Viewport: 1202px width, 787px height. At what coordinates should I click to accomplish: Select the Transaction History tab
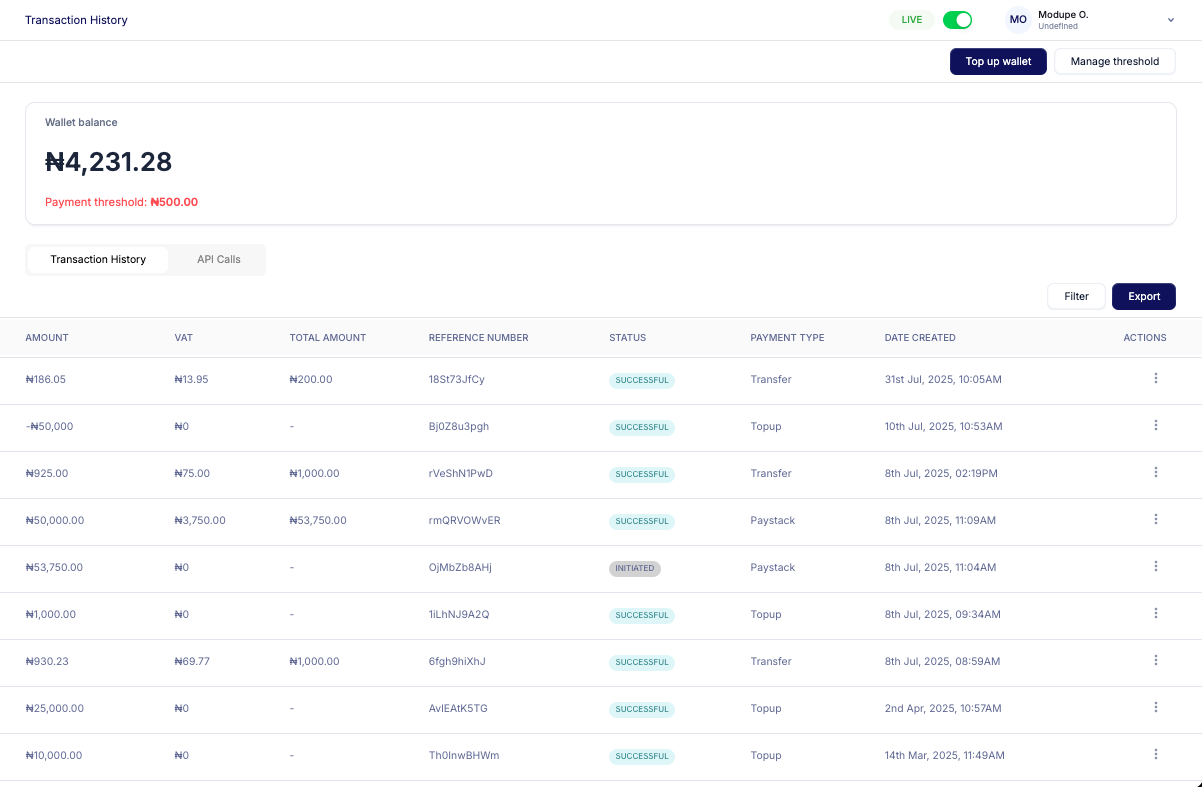(98, 259)
